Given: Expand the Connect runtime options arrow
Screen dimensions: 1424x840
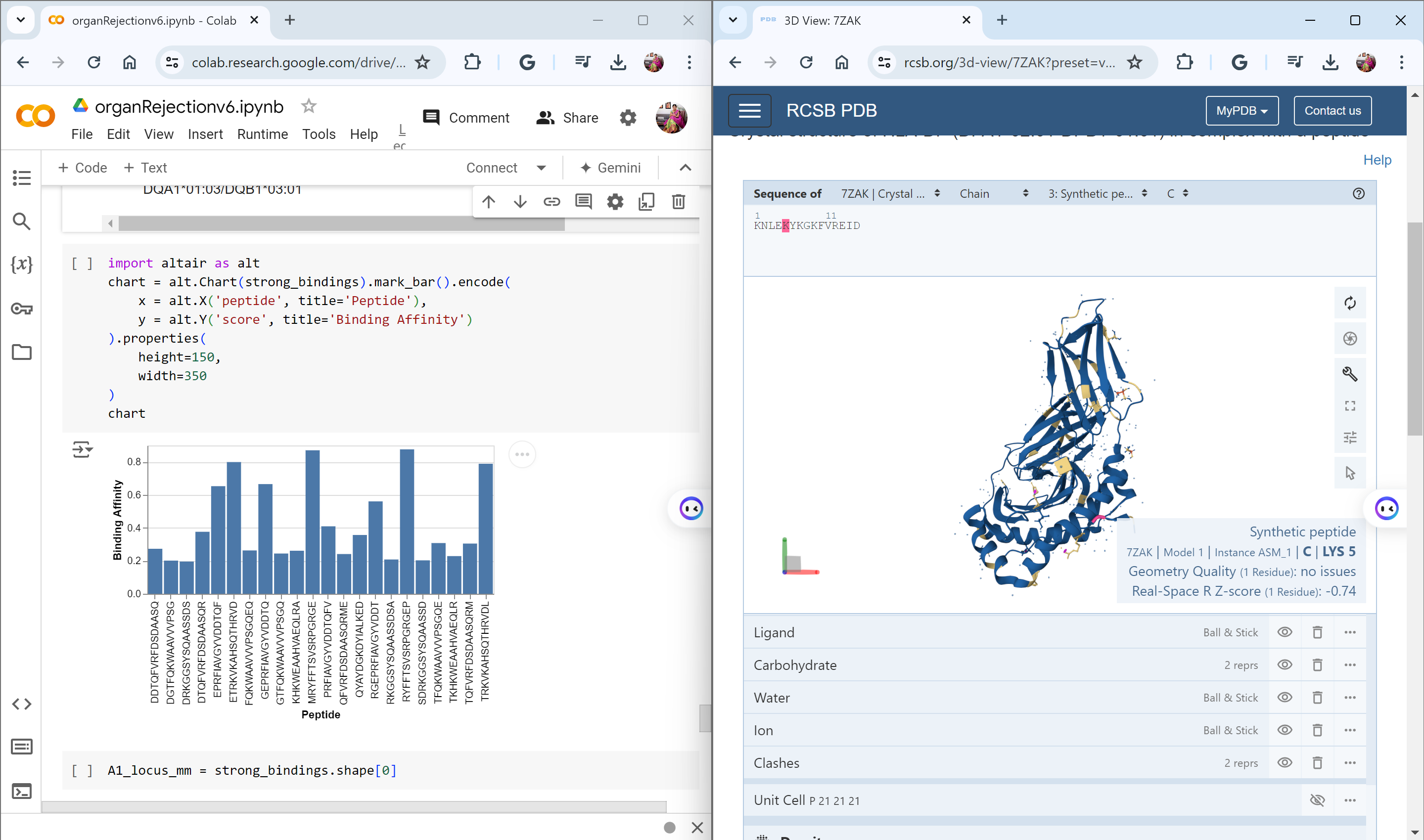Looking at the screenshot, I should tap(541, 168).
